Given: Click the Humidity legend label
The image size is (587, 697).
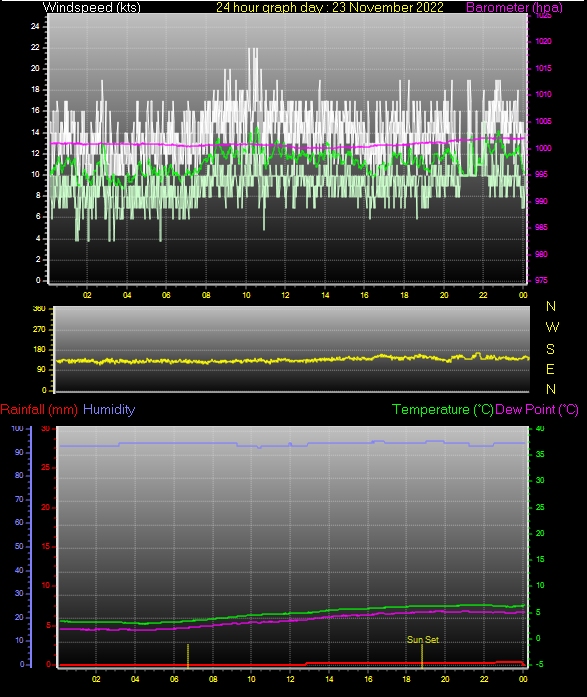Looking at the screenshot, I should tap(109, 409).
